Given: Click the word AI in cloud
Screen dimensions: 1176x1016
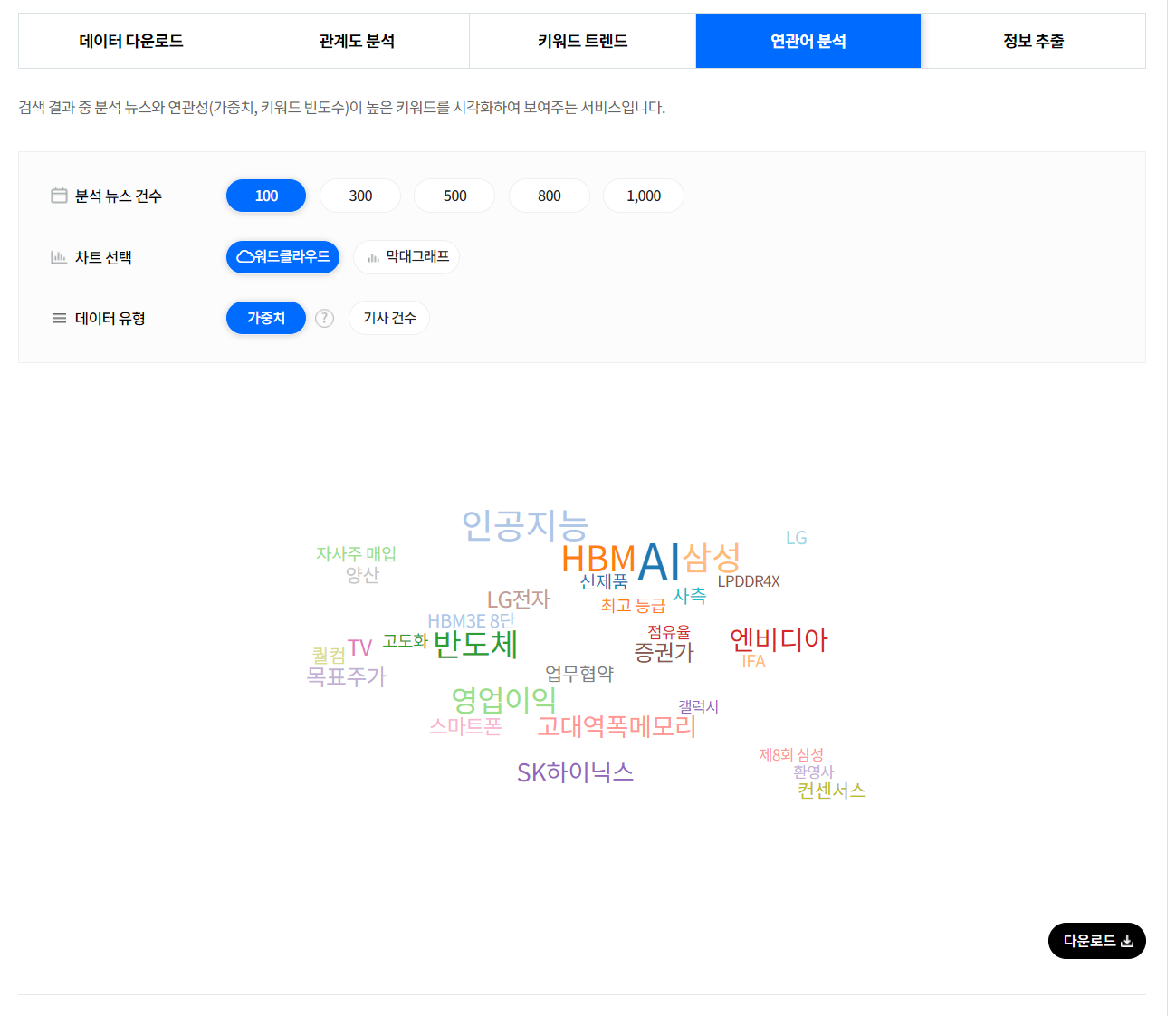Looking at the screenshot, I should [x=658, y=562].
